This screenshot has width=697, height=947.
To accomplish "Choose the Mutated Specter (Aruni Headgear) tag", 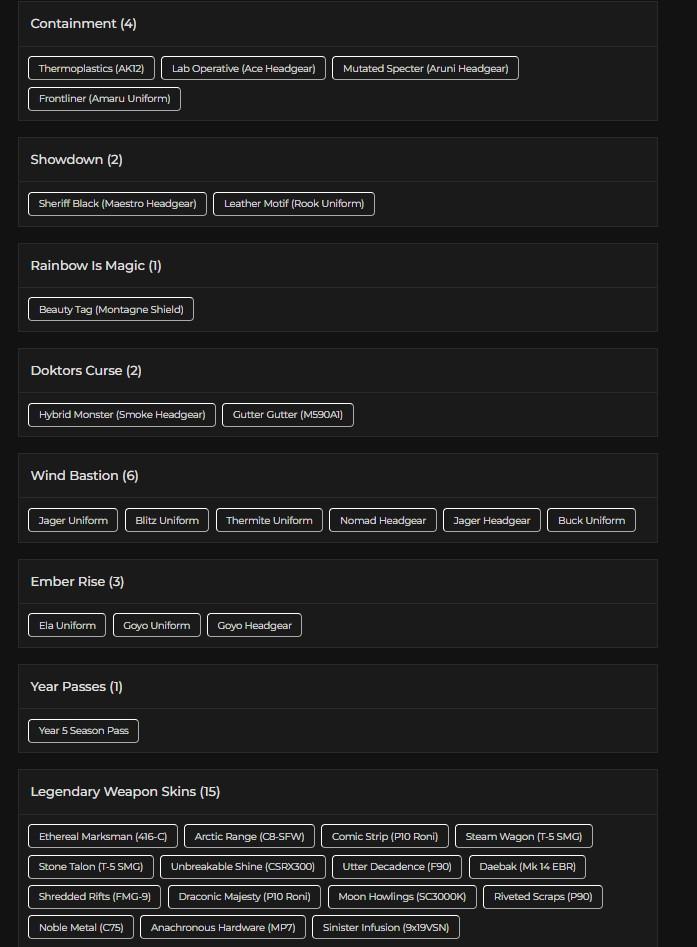I will coord(425,69).
